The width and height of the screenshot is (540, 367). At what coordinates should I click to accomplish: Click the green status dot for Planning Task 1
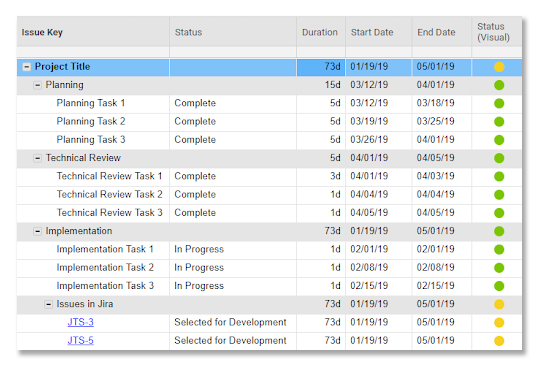coord(499,103)
